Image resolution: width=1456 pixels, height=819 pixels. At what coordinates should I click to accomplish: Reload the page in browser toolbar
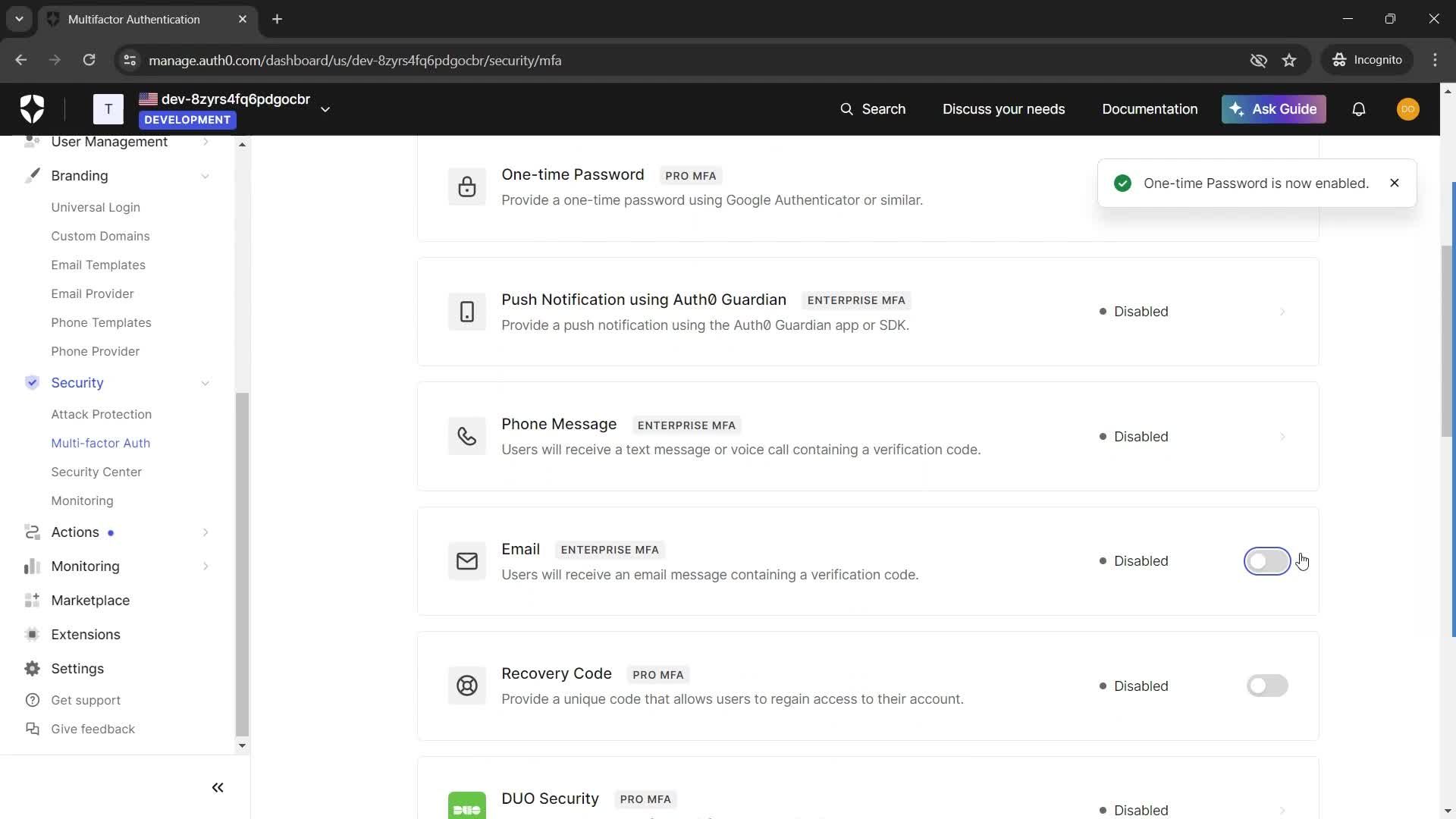(x=89, y=60)
